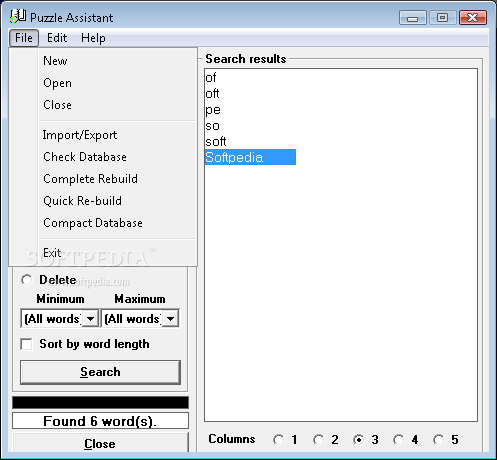
Task: Select the Delete radio button
Action: tap(26, 280)
